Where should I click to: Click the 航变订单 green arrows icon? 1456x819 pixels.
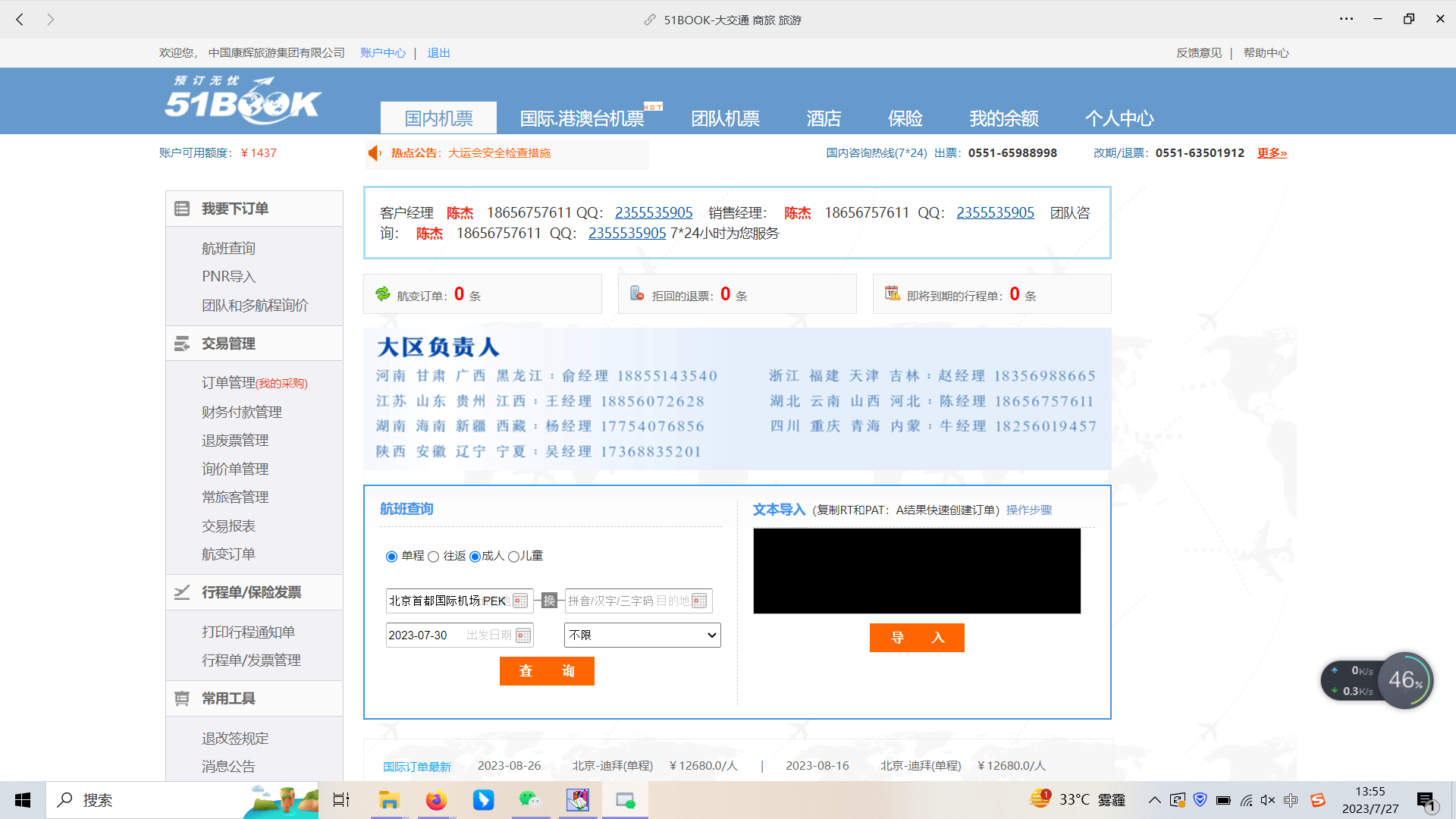[x=383, y=294]
